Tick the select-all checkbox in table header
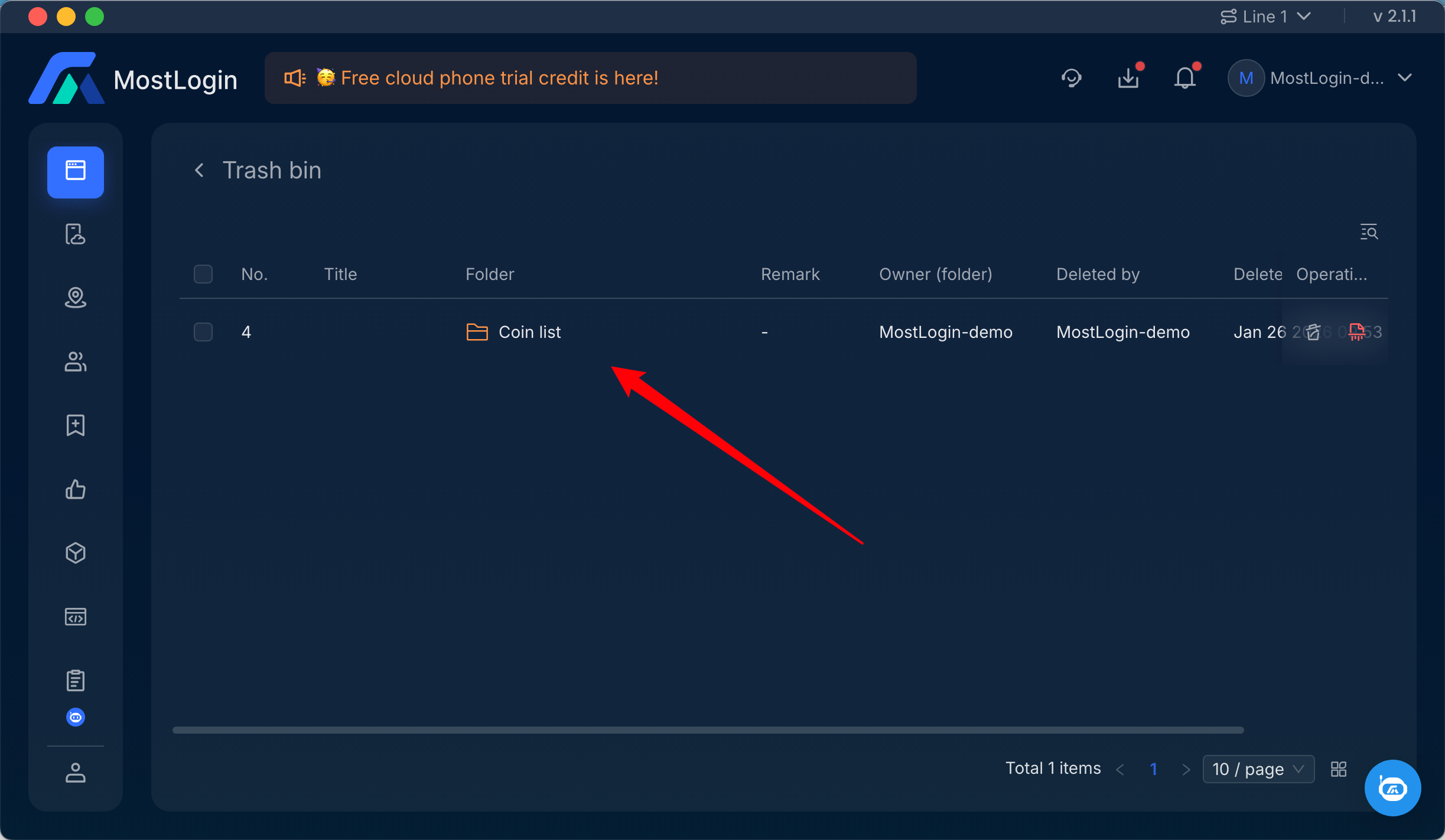 pos(203,274)
